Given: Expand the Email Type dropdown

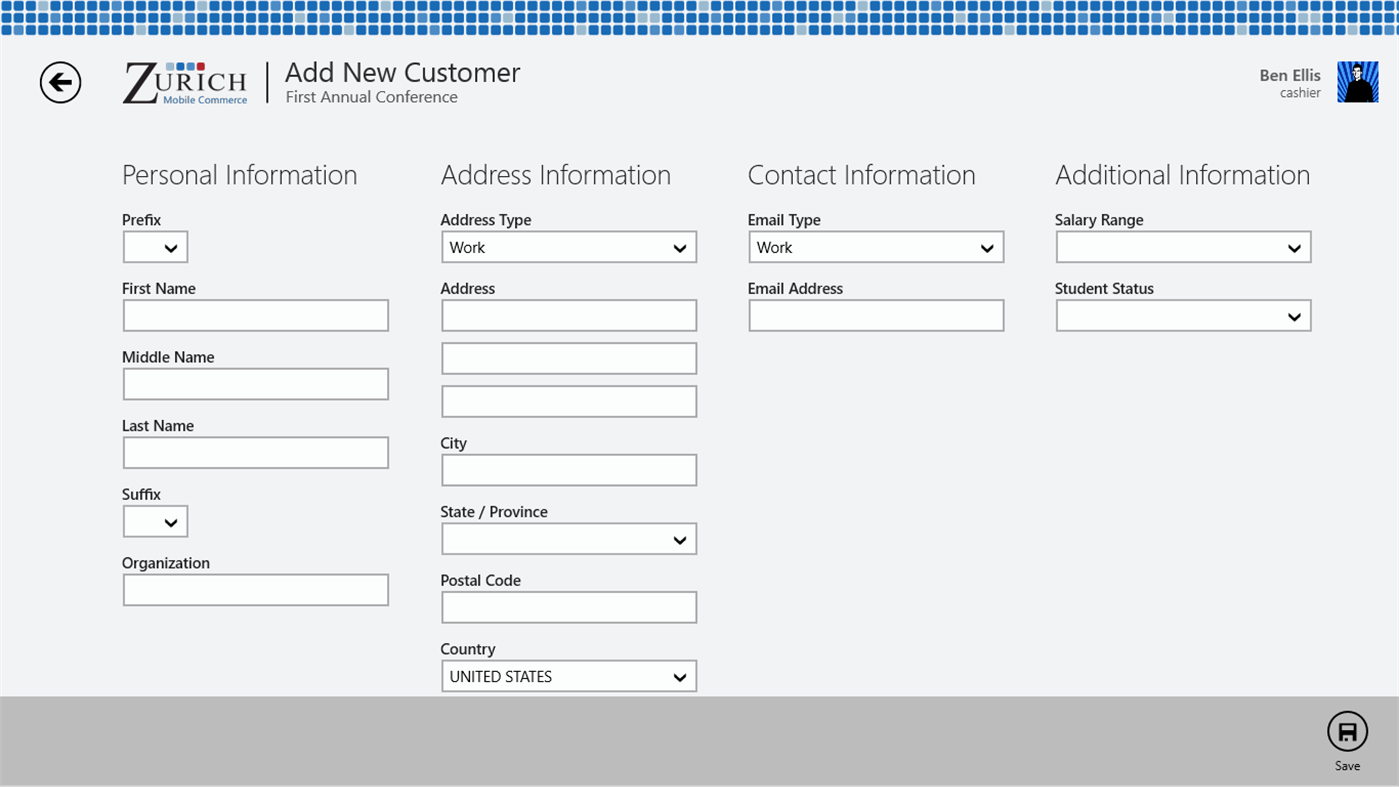Looking at the screenshot, I should (875, 246).
